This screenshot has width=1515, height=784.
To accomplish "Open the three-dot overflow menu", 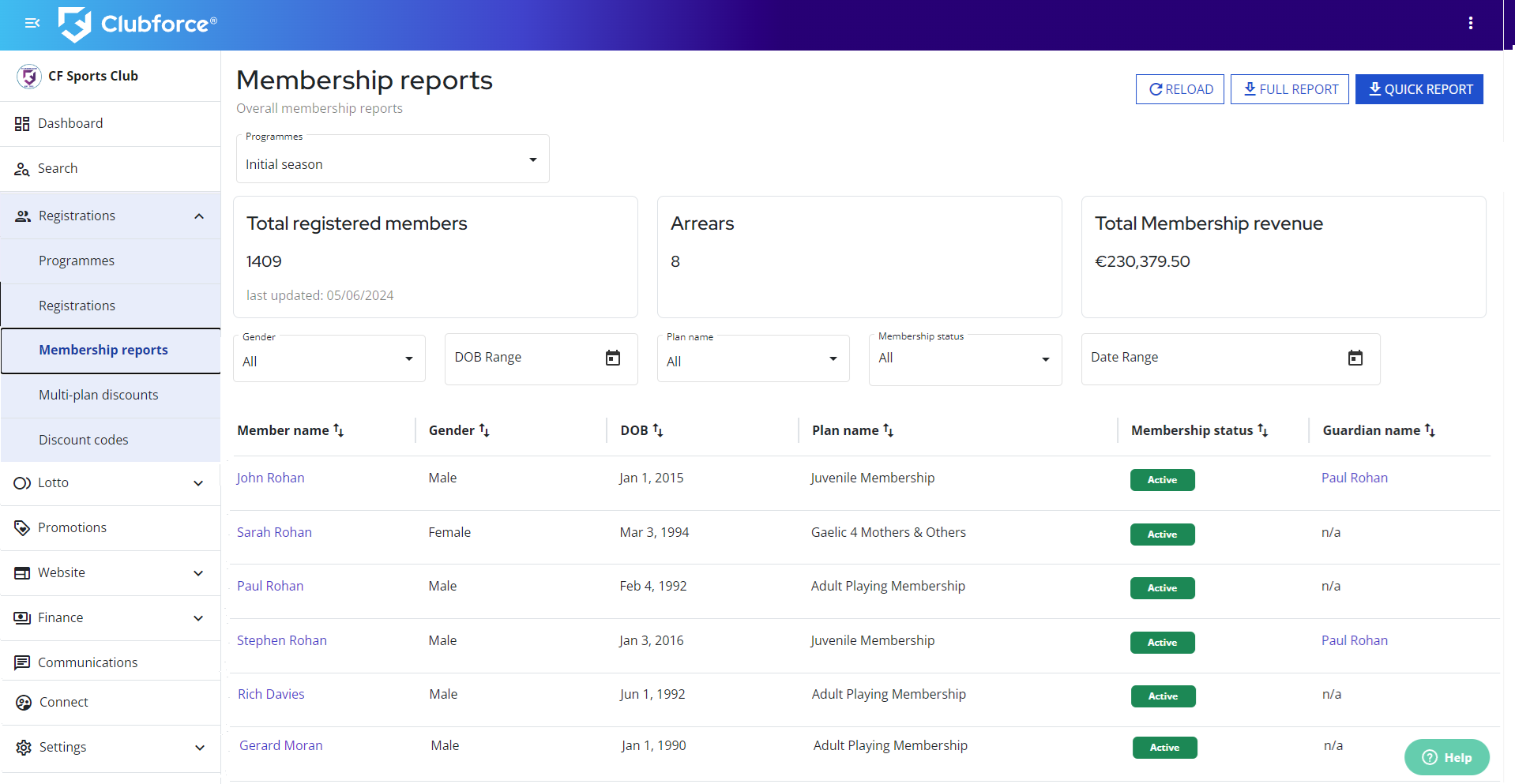I will [x=1470, y=24].
